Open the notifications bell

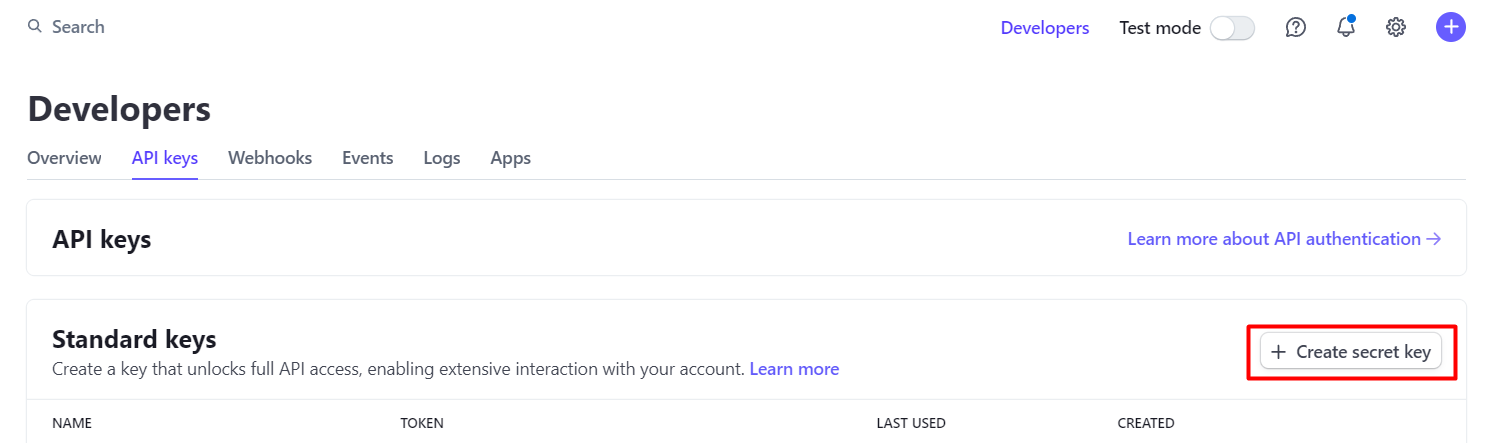1346,28
